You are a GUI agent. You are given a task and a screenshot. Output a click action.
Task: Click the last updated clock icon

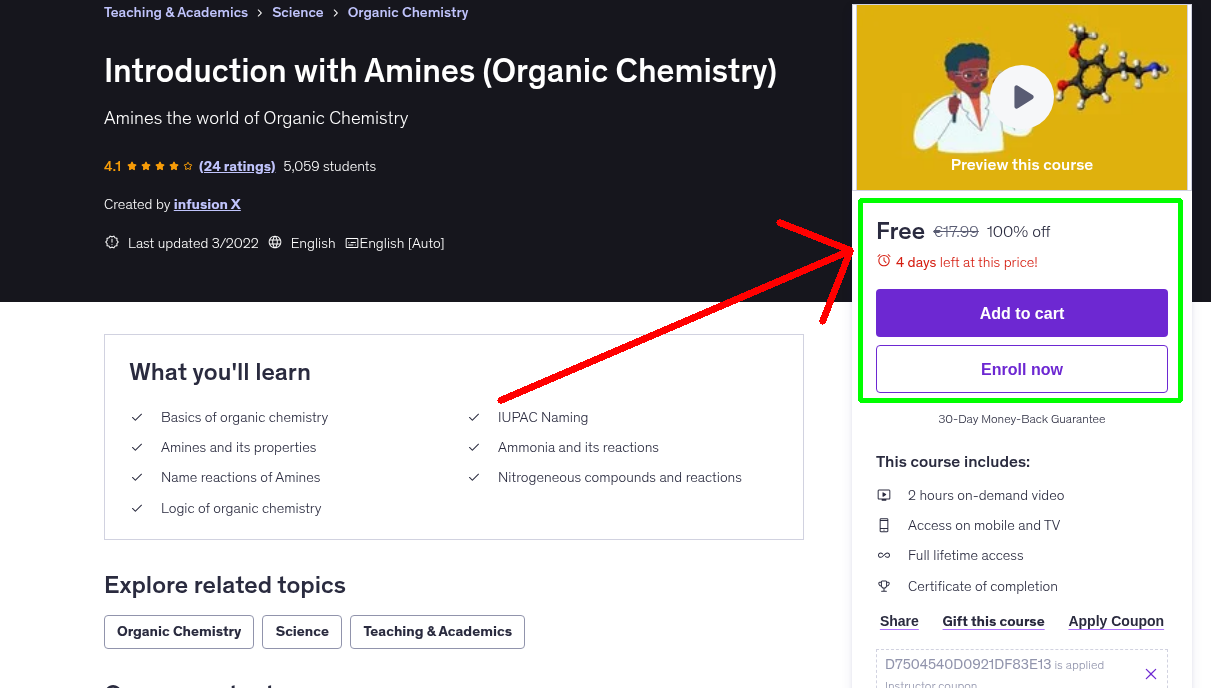(111, 242)
